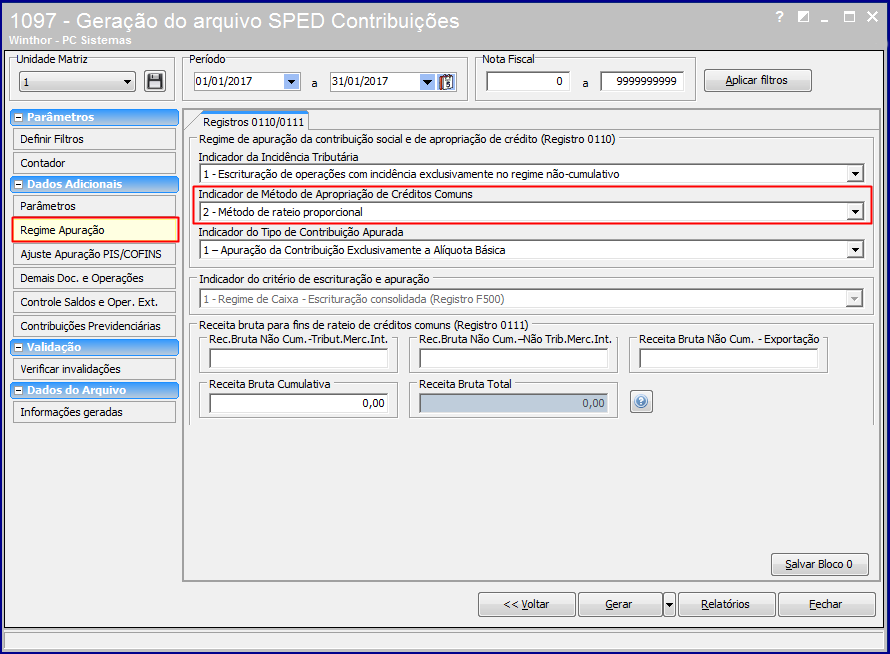Click Receita Bruta Não Cum. - Exportação field
Screen dimensions: 890x654
728,359
